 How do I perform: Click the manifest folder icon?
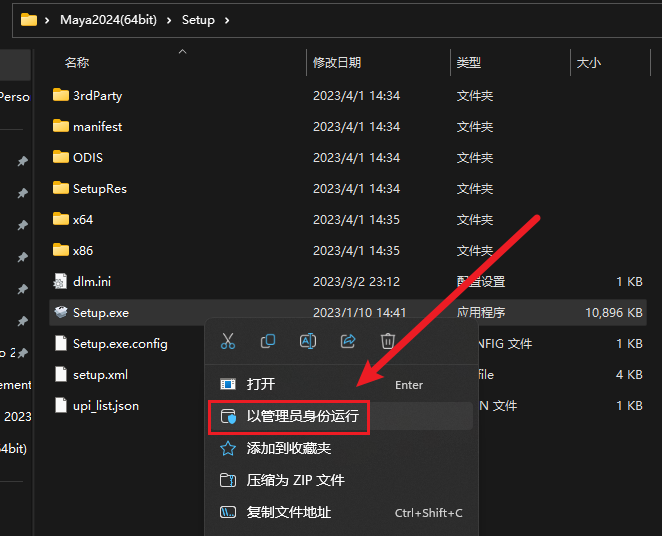[x=61, y=126]
